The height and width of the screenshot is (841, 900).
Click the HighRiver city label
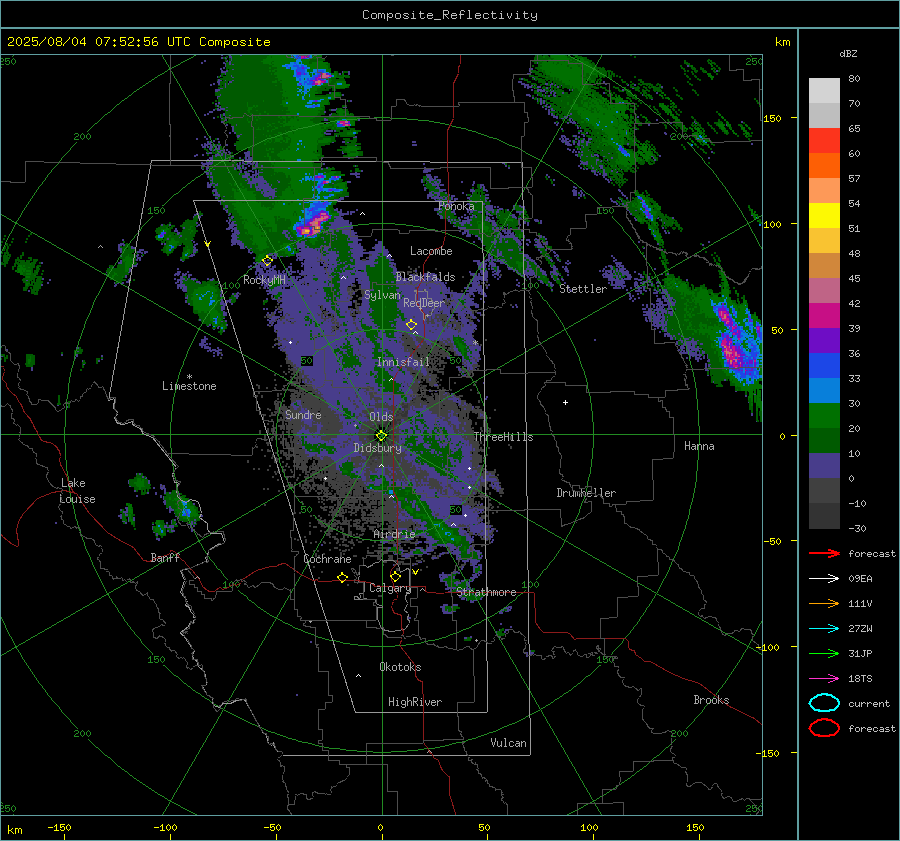415,702
